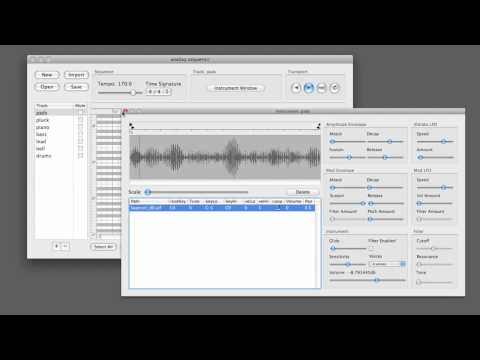The height and width of the screenshot is (360, 480).
Task: Click the waveform Scale slider
Action: click(197, 192)
